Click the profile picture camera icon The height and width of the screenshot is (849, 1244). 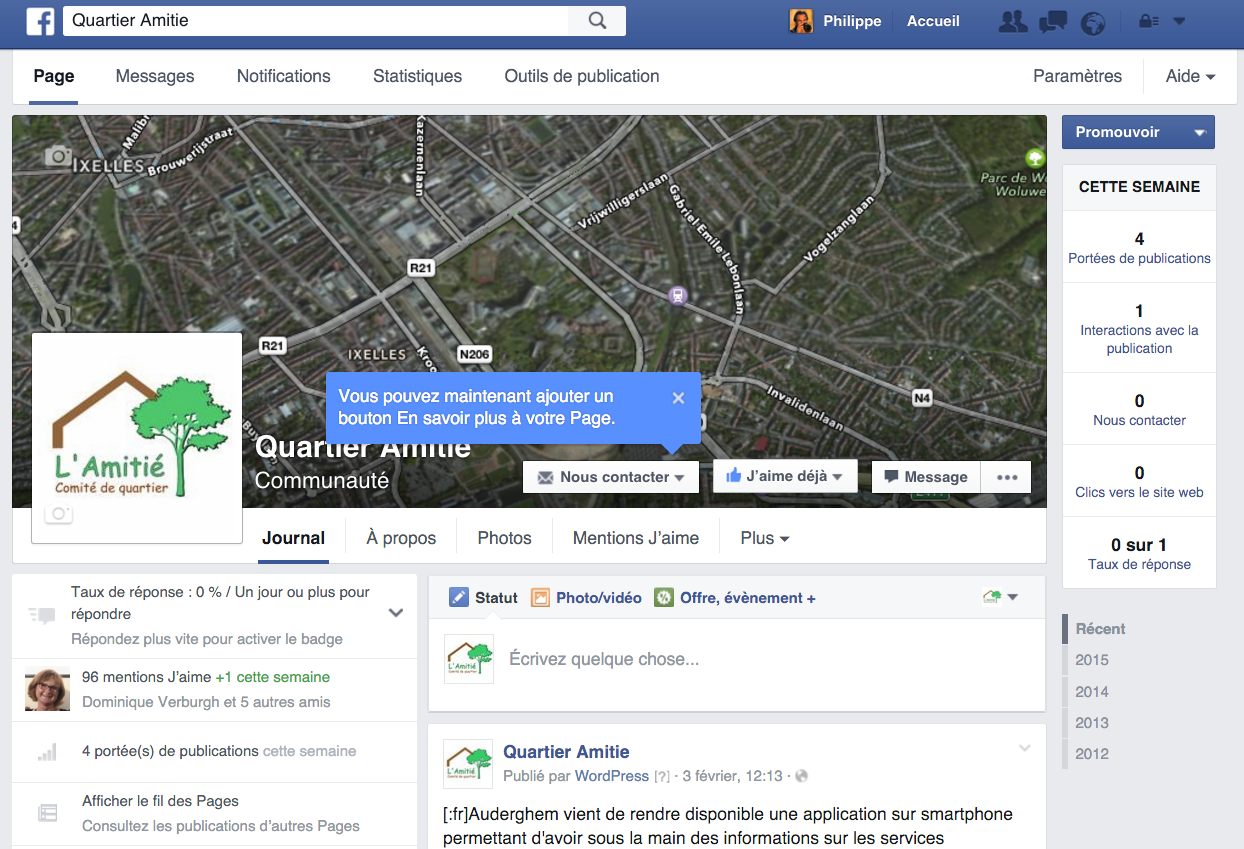[59, 514]
